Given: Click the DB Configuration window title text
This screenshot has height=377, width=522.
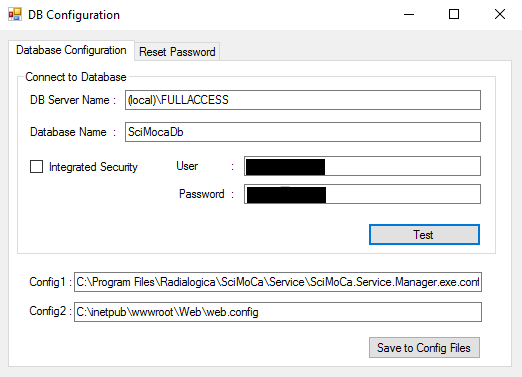Looking at the screenshot, I should point(74,15).
